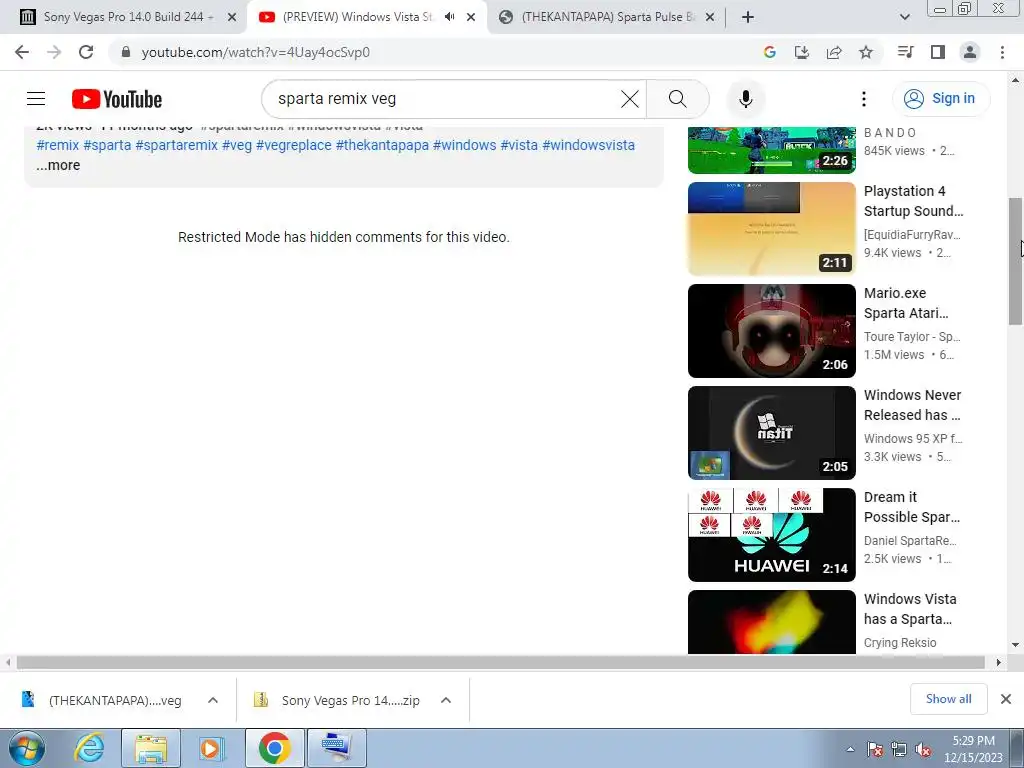The height and width of the screenshot is (768, 1024).
Task: Click the address bar URL
Action: click(255, 52)
